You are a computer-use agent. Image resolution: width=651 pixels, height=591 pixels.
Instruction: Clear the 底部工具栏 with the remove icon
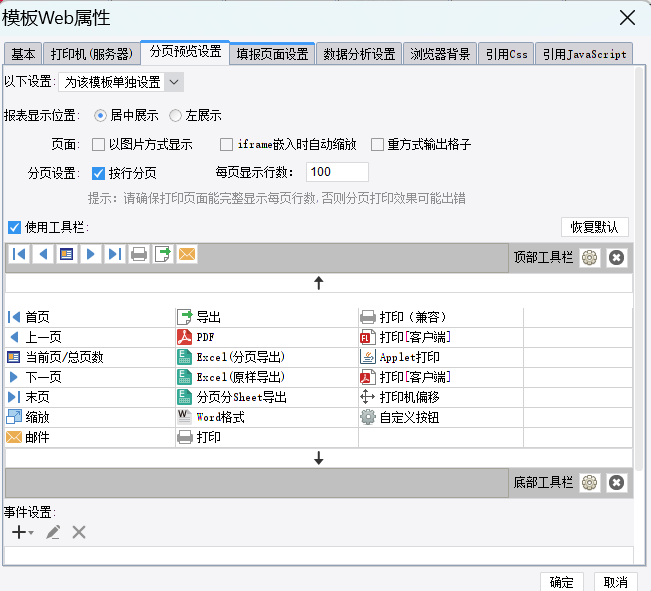[x=617, y=483]
